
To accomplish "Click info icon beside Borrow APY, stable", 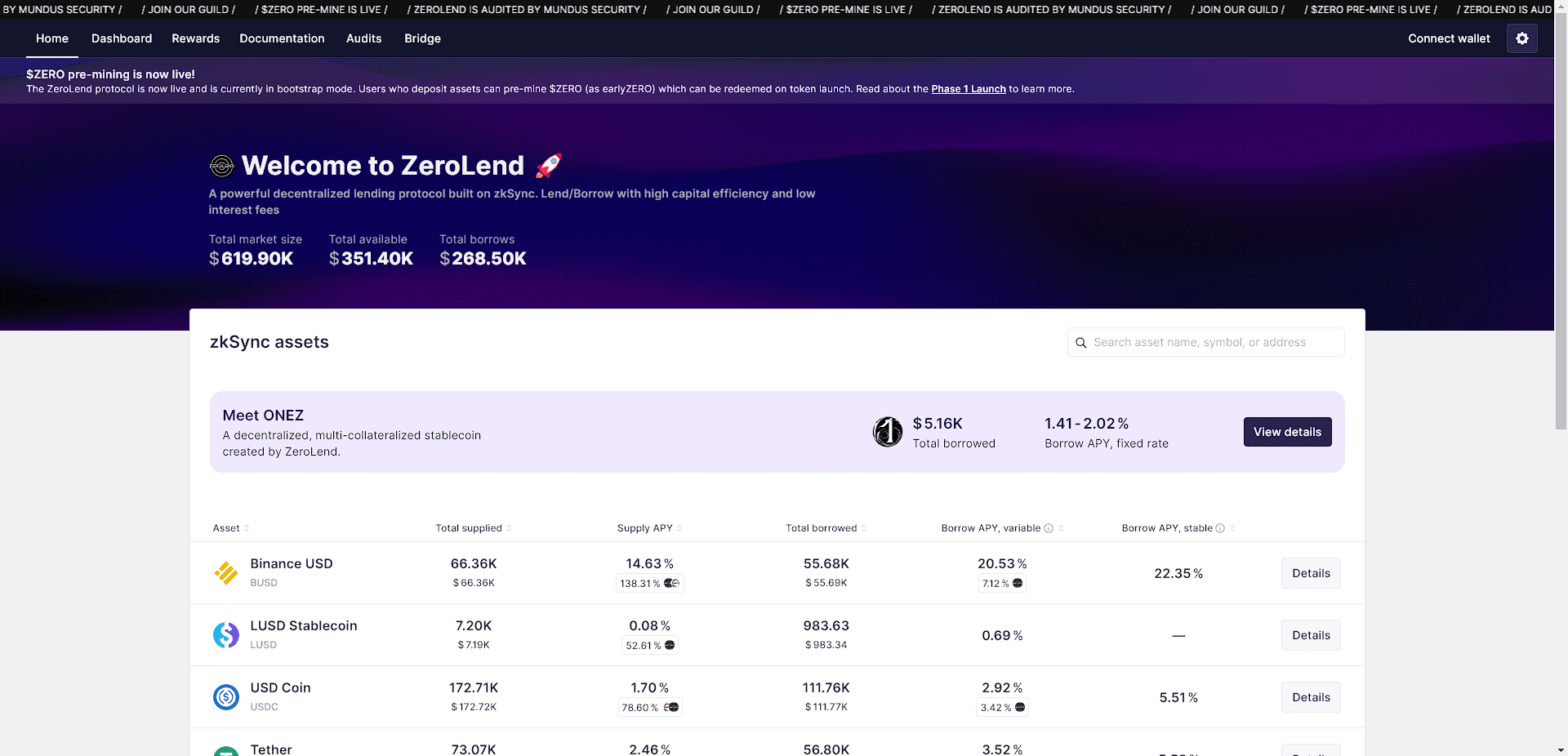I will coord(1220,528).
